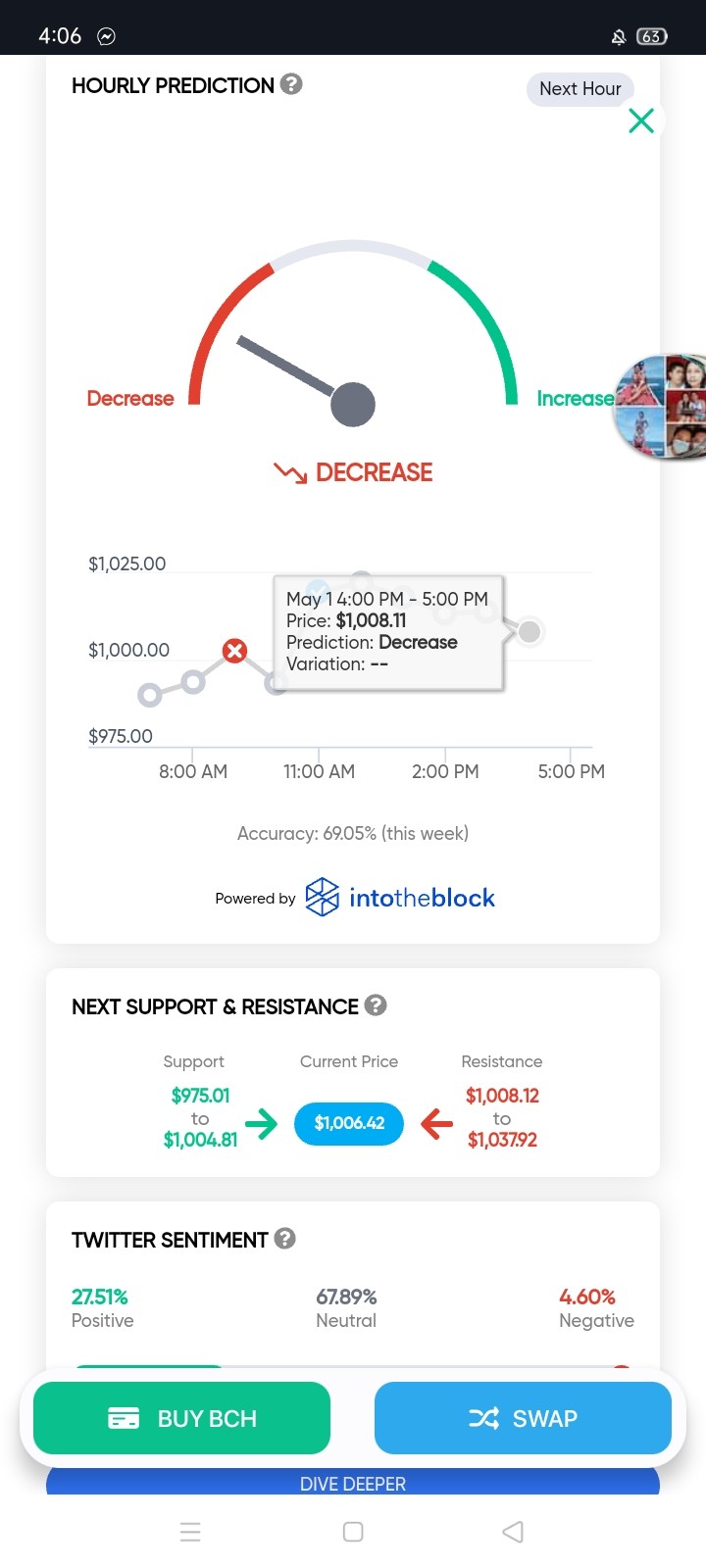
Task: Open Hourly Prediction help question mark
Action: coord(291,84)
